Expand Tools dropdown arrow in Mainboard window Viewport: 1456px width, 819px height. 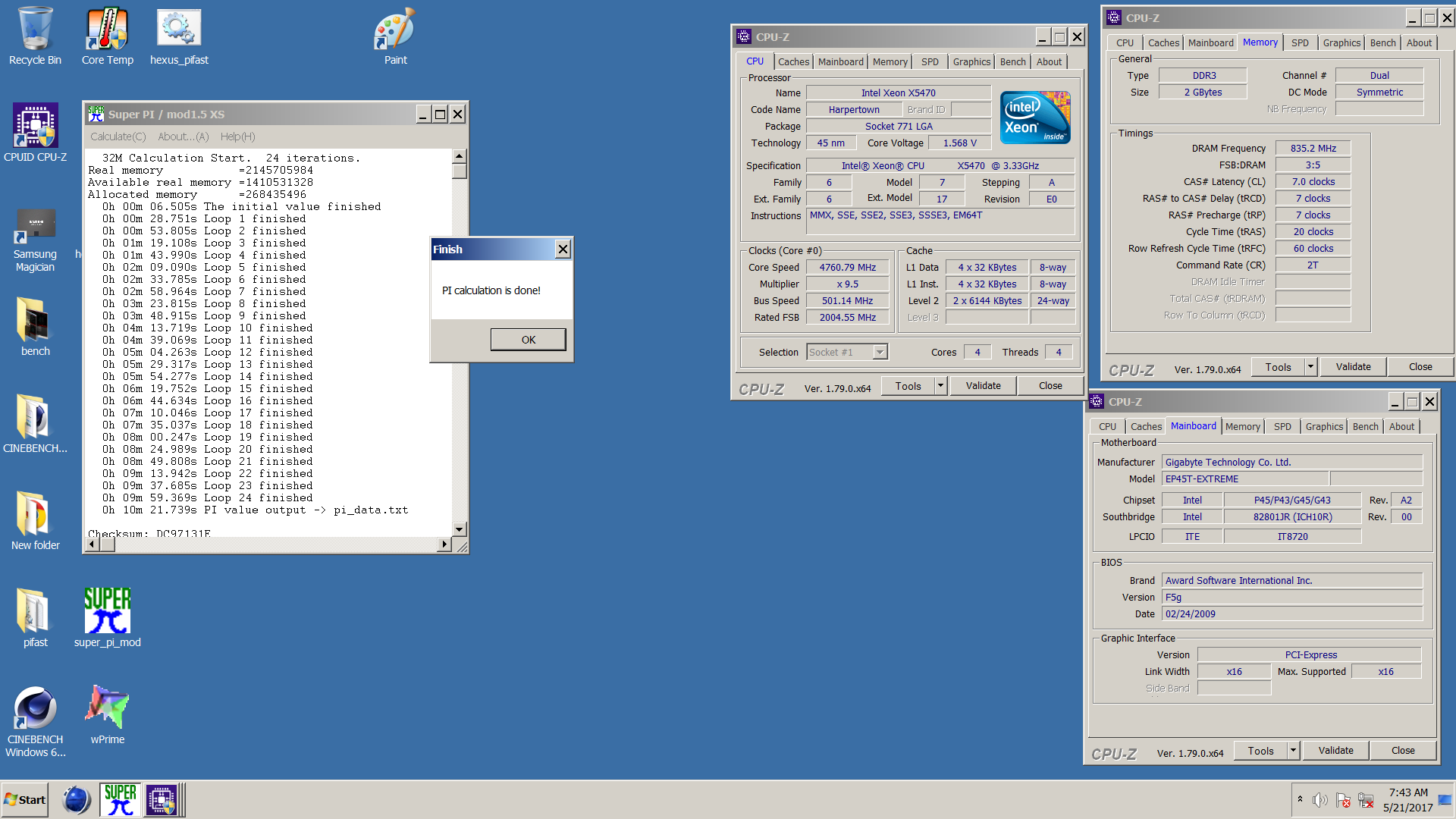1293,751
